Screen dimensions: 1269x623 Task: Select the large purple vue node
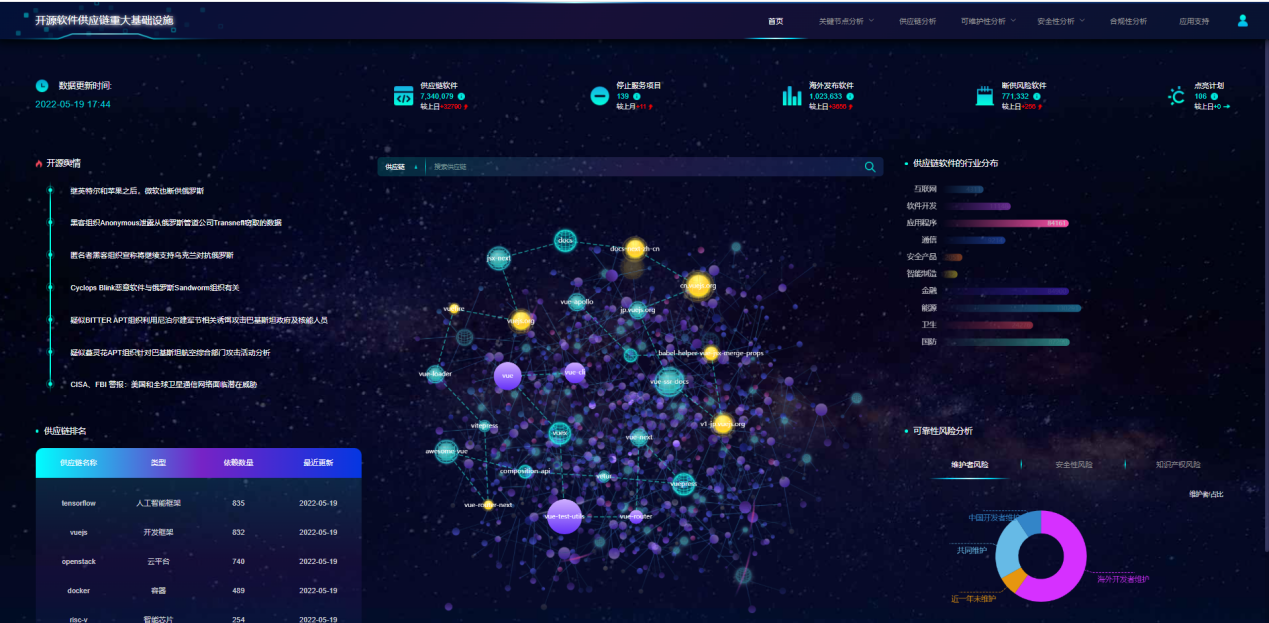[x=507, y=376]
